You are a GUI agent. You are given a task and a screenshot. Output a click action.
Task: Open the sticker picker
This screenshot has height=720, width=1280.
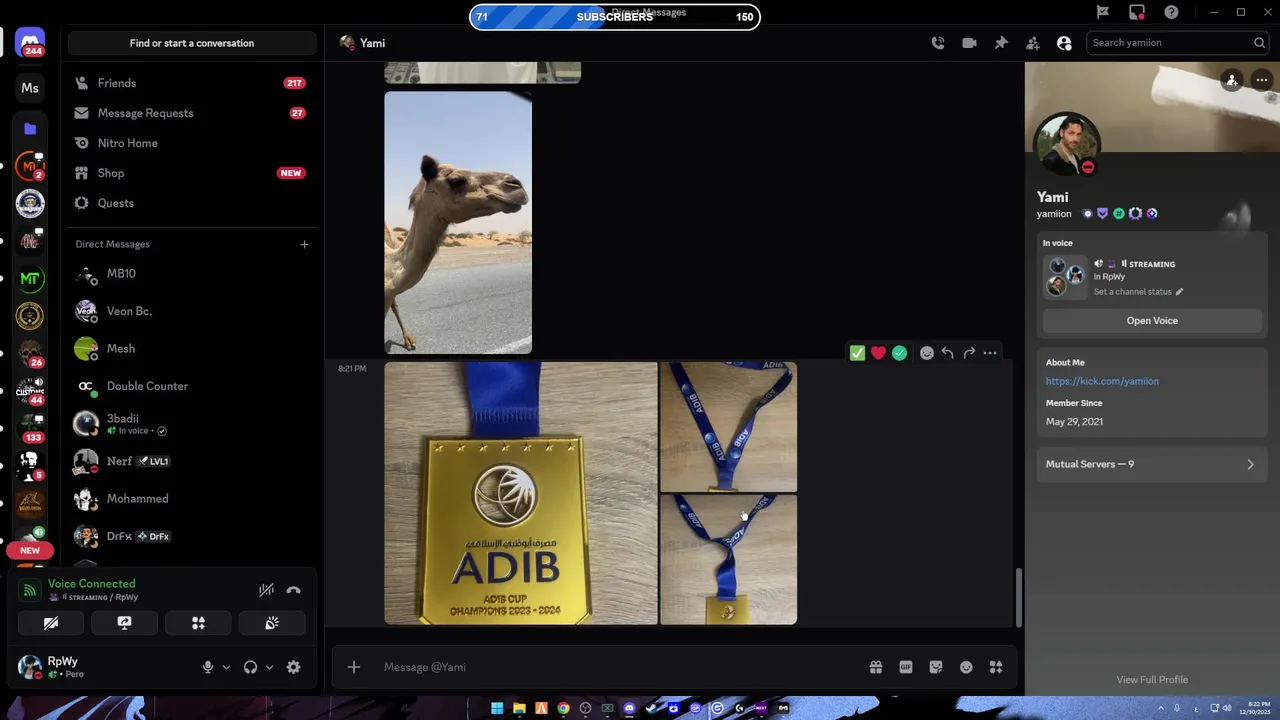click(x=936, y=667)
